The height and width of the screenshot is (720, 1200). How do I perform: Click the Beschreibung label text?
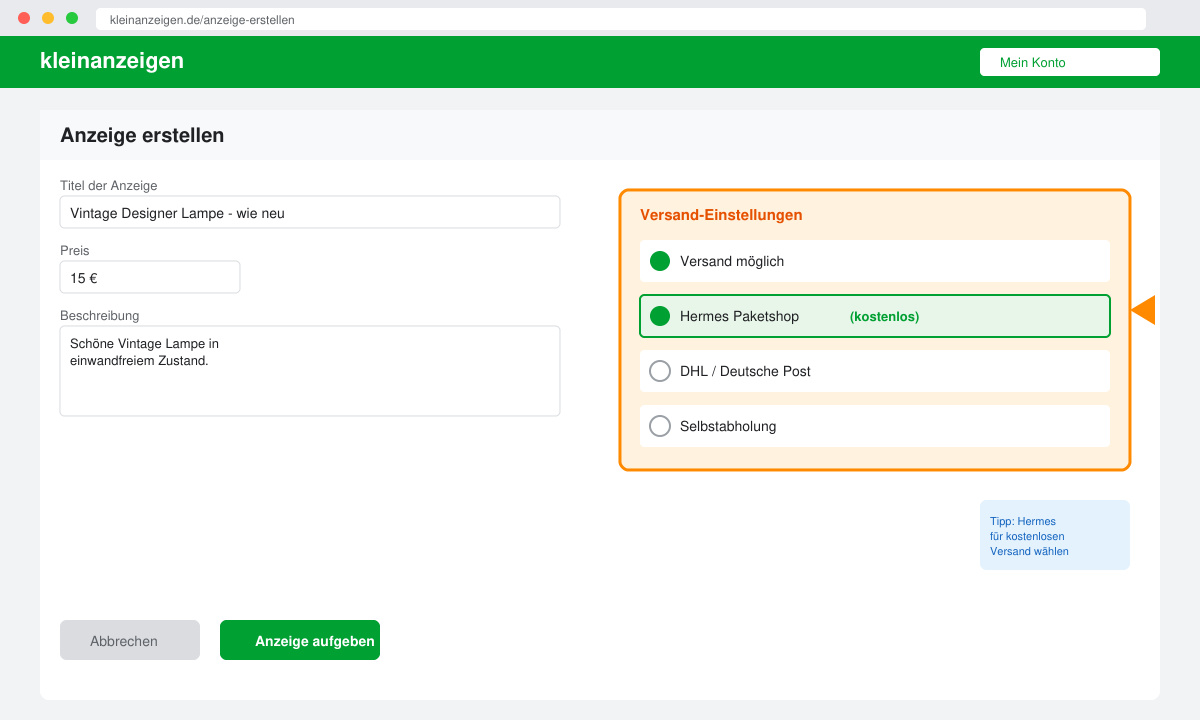point(100,315)
